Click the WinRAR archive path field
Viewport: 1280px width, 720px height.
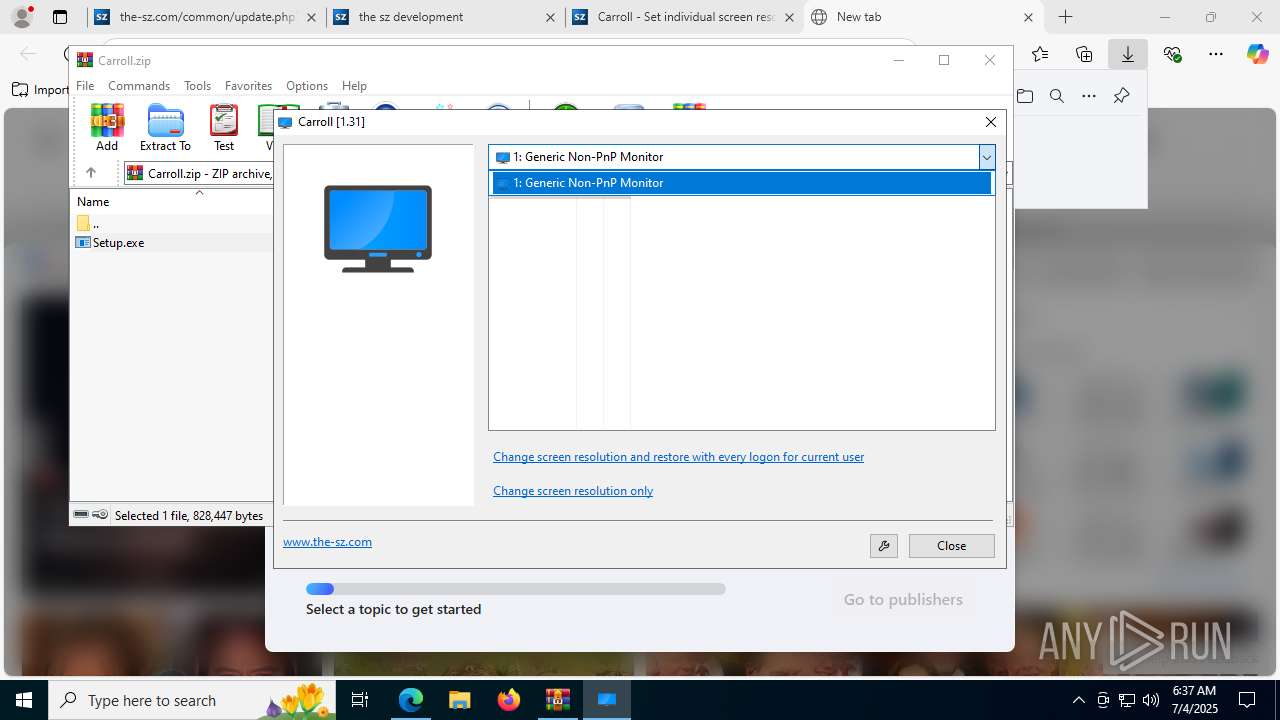click(198, 174)
